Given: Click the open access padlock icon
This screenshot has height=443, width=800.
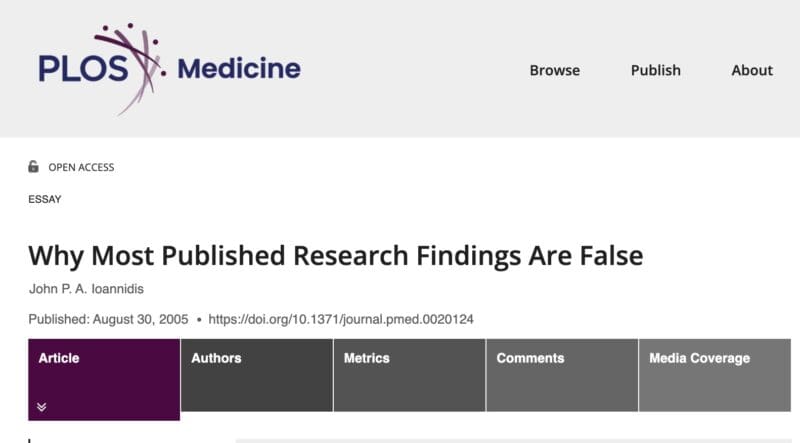Looking at the screenshot, I should tap(33, 167).
